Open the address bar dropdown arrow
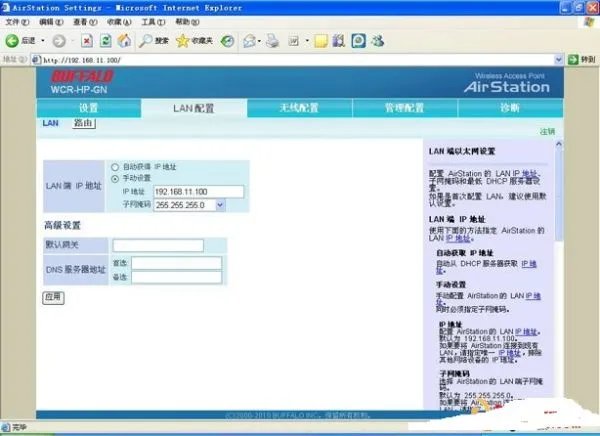The height and width of the screenshot is (436, 600). (558, 59)
